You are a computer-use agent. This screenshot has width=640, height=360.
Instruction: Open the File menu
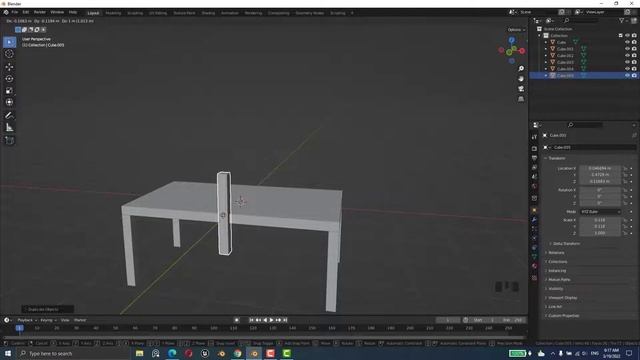[15, 12]
